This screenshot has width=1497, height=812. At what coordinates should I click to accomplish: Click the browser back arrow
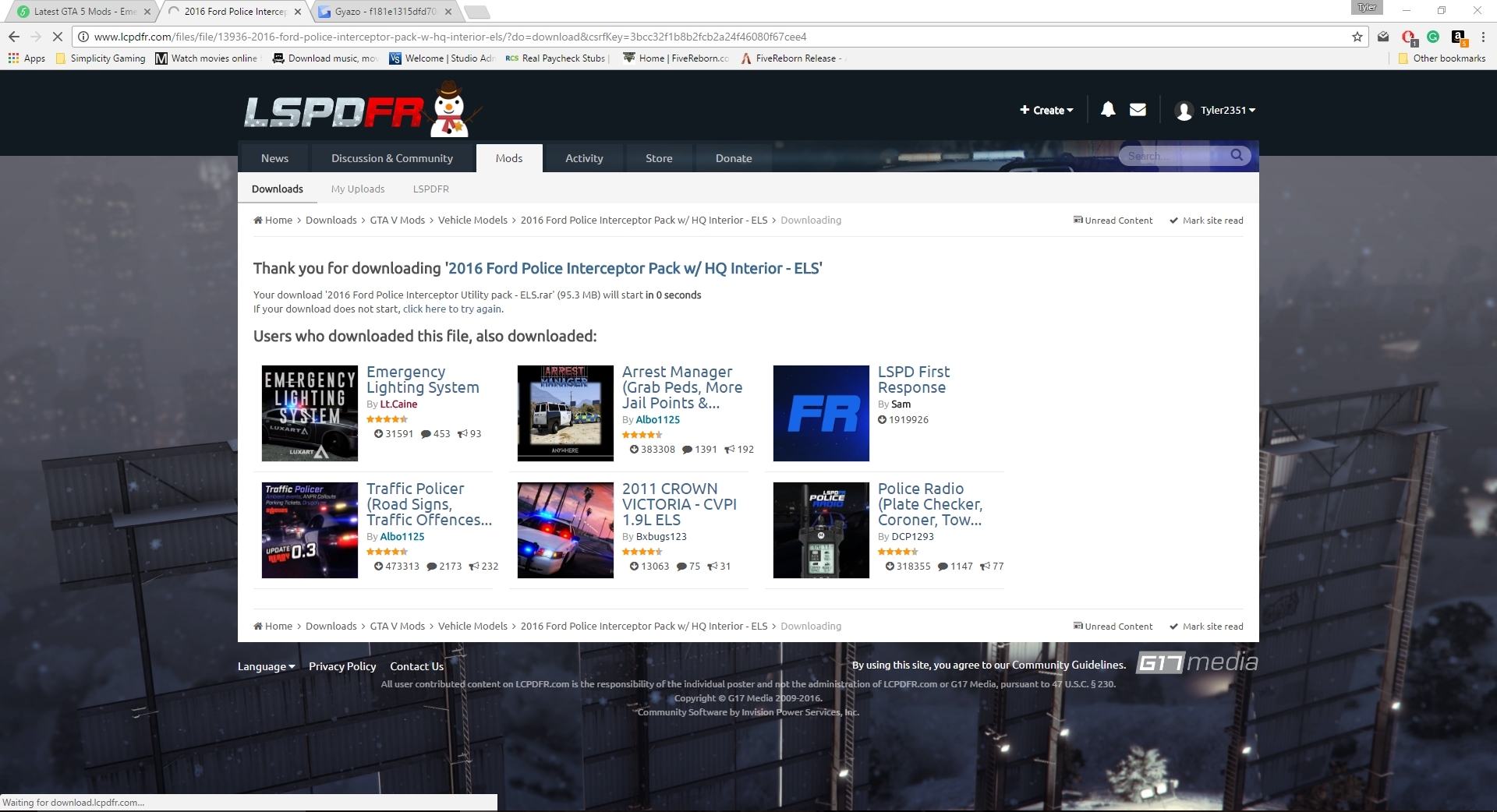14,37
